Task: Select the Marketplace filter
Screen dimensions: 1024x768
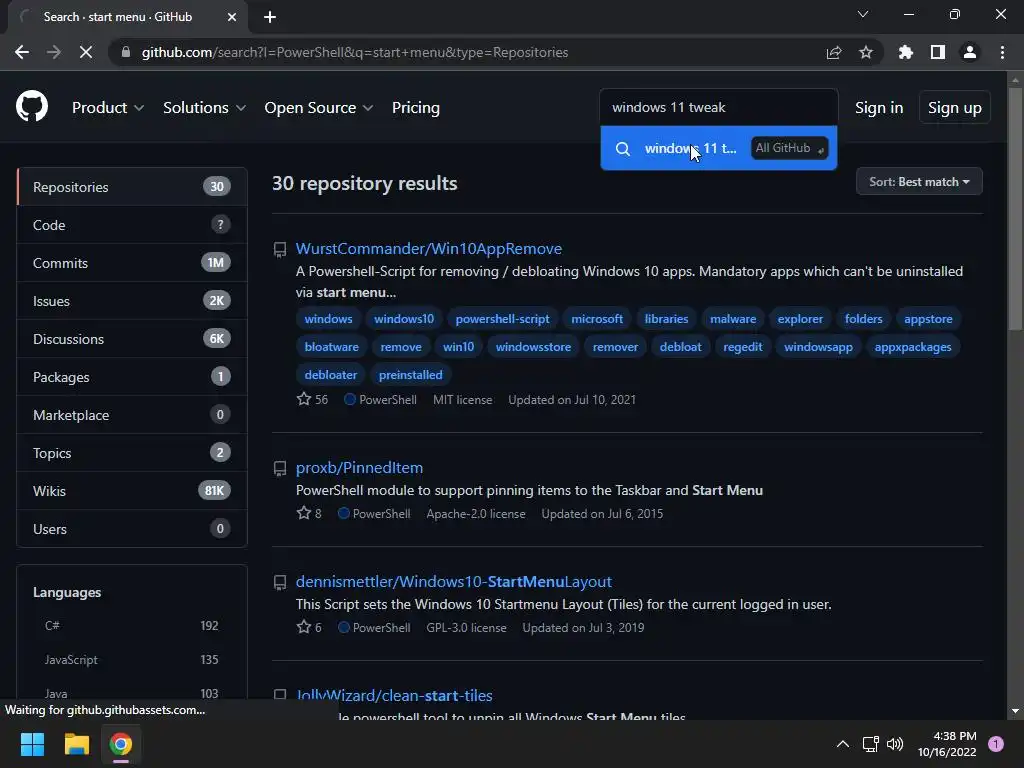Action: (x=132, y=415)
